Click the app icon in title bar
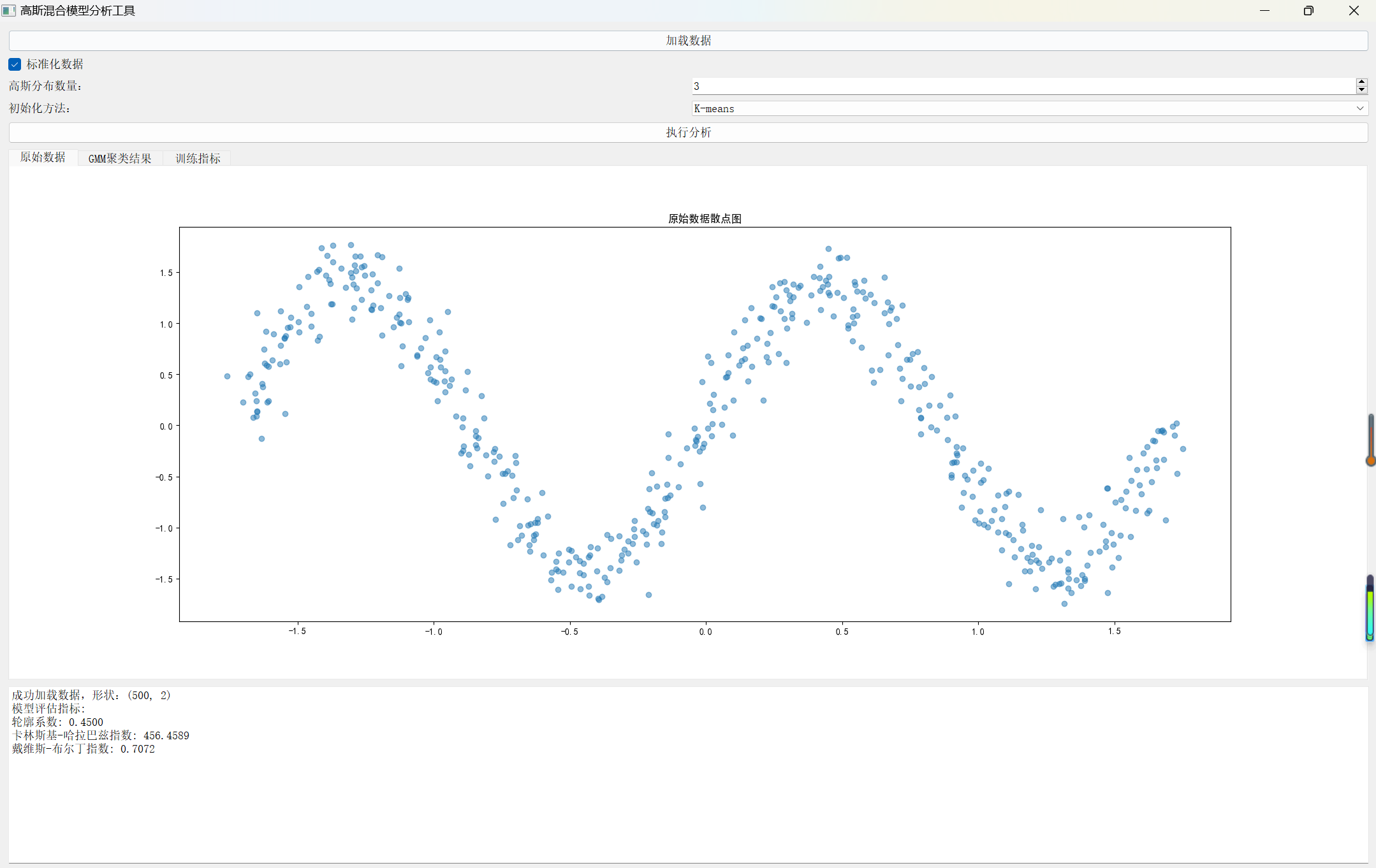1376x868 pixels. 9,10
